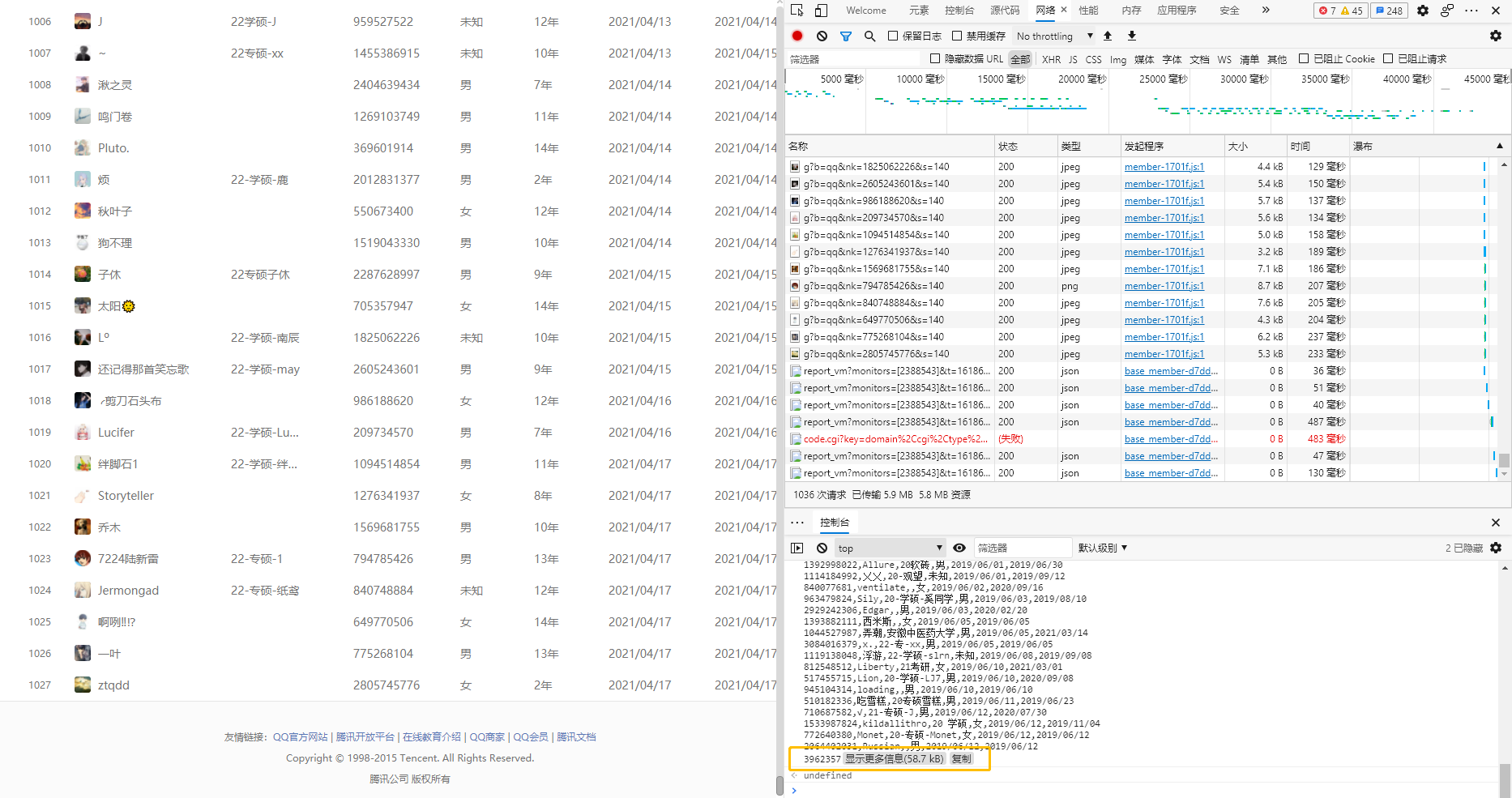Check the 隐藏数据 URL checkbox
Screen dimensions: 1512x798
tap(935, 58)
